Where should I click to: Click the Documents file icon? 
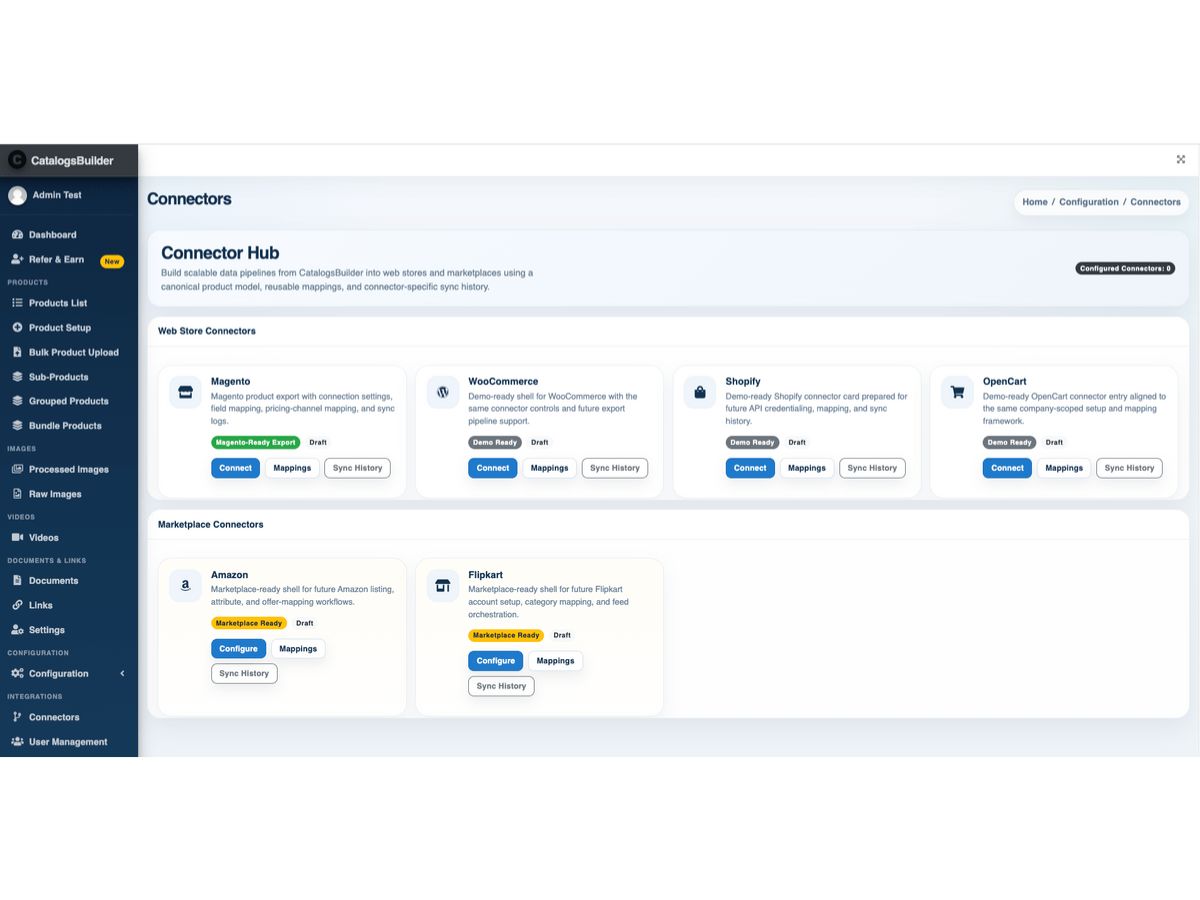tap(17, 580)
